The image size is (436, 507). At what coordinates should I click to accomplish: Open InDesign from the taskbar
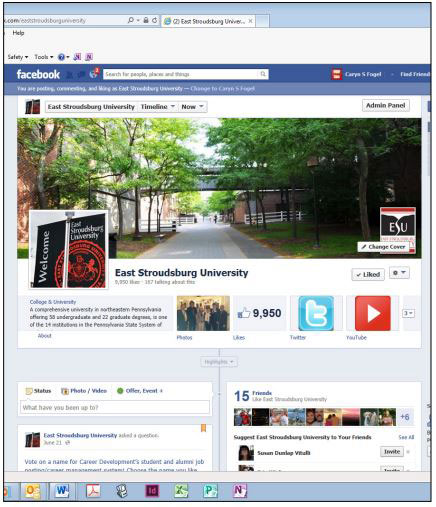tap(152, 491)
